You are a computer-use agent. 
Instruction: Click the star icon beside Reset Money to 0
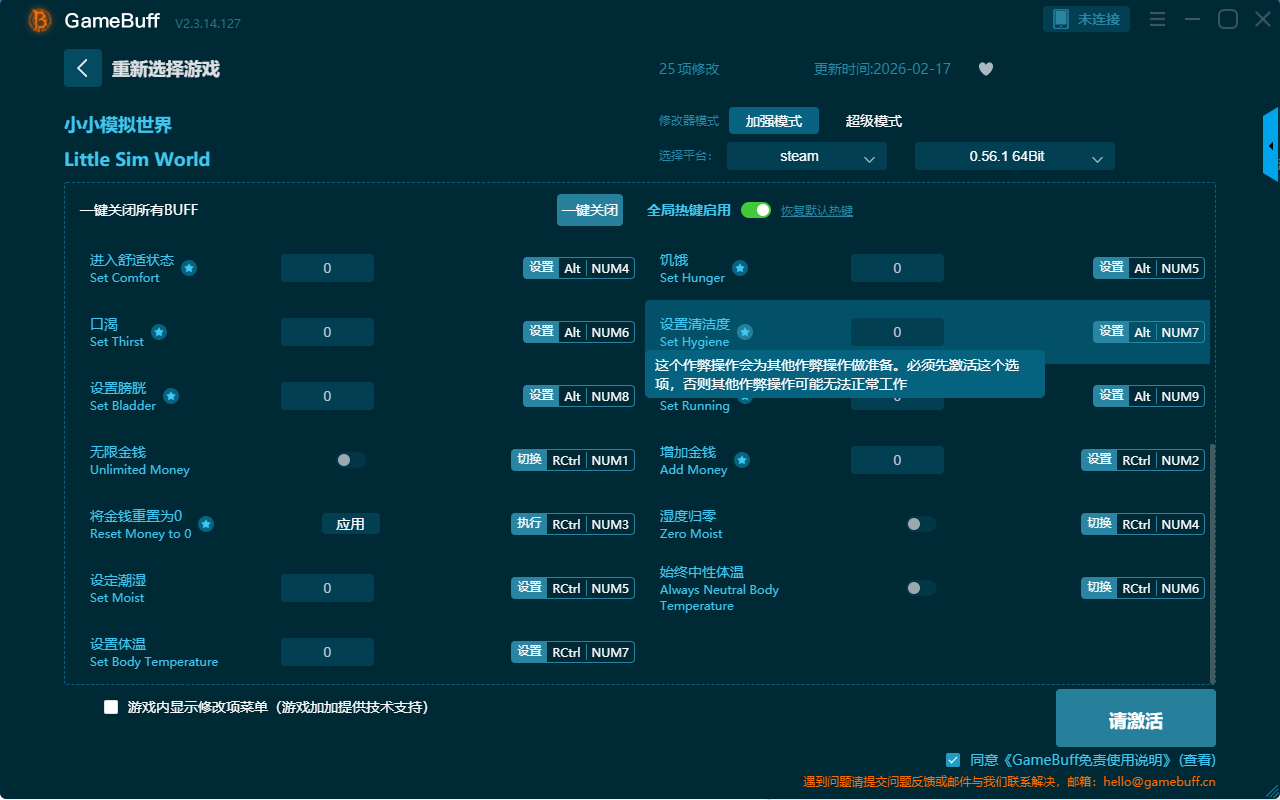206,524
